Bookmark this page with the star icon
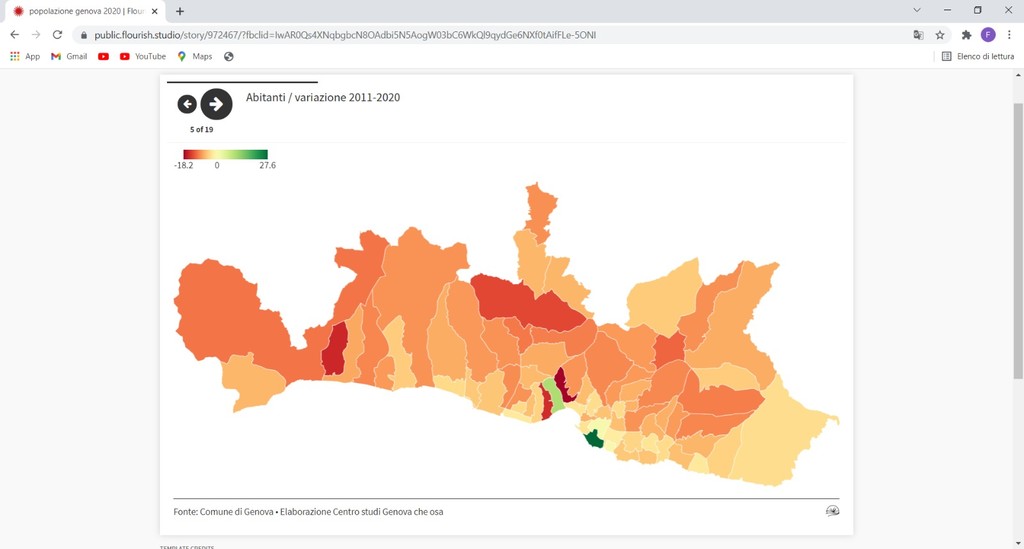 940,34
